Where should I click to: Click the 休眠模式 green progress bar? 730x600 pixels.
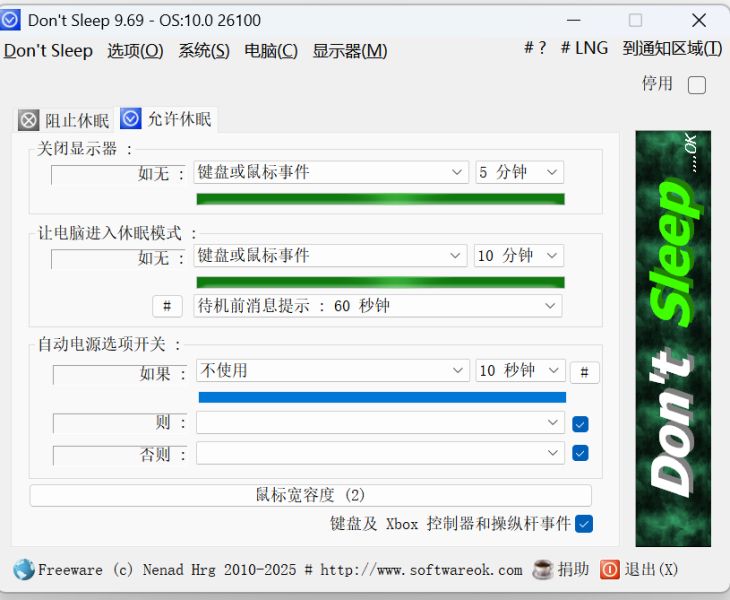380,282
